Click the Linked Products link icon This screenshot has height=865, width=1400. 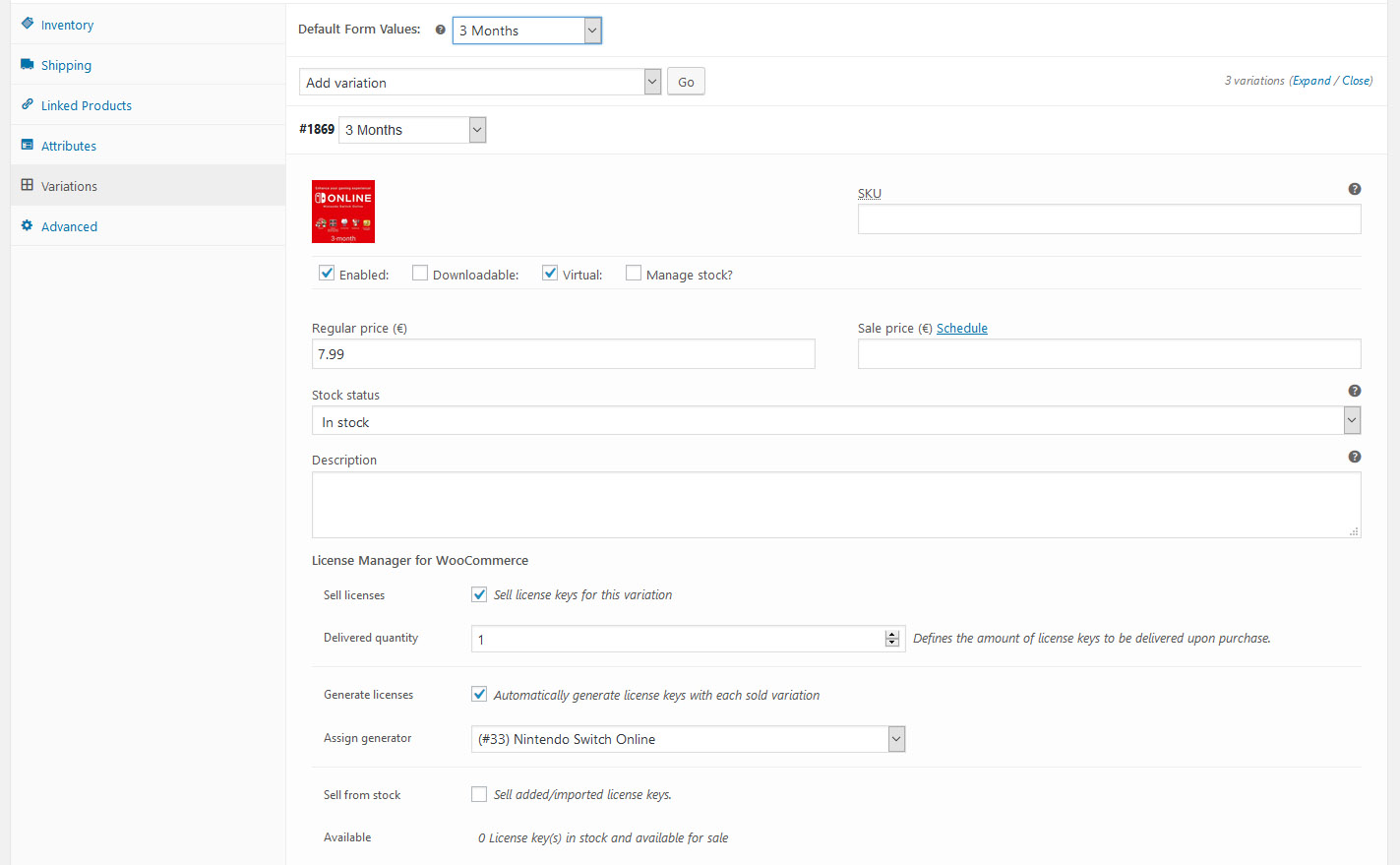coord(28,104)
